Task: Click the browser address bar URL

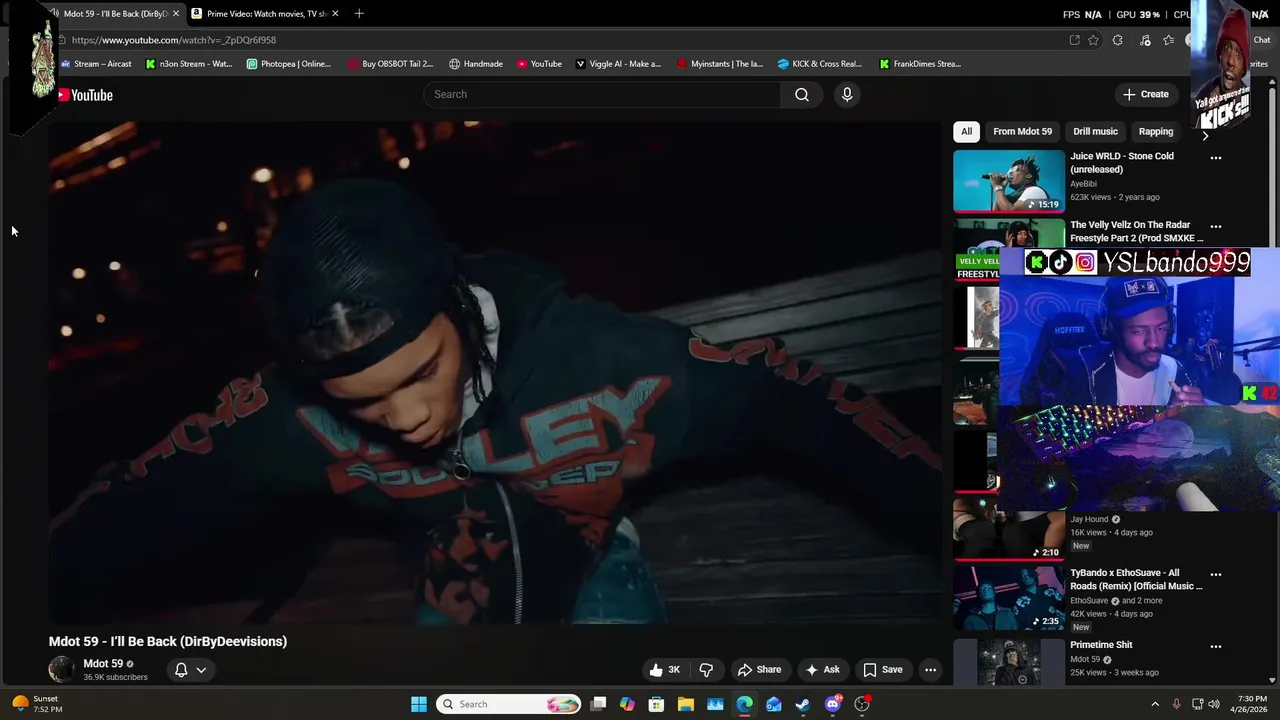Action: coord(174,40)
